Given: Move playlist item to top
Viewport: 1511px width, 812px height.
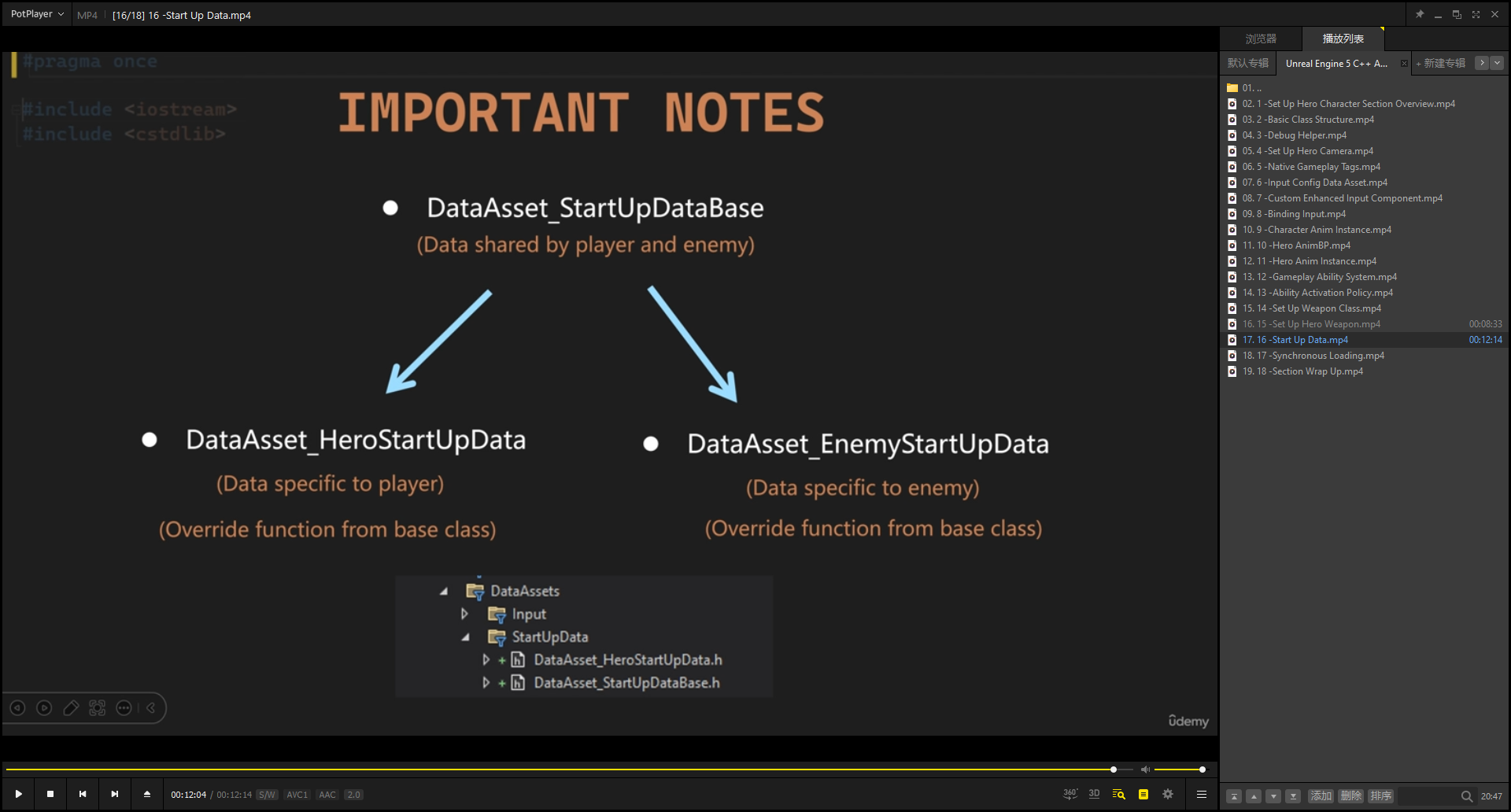Looking at the screenshot, I should click(1234, 796).
